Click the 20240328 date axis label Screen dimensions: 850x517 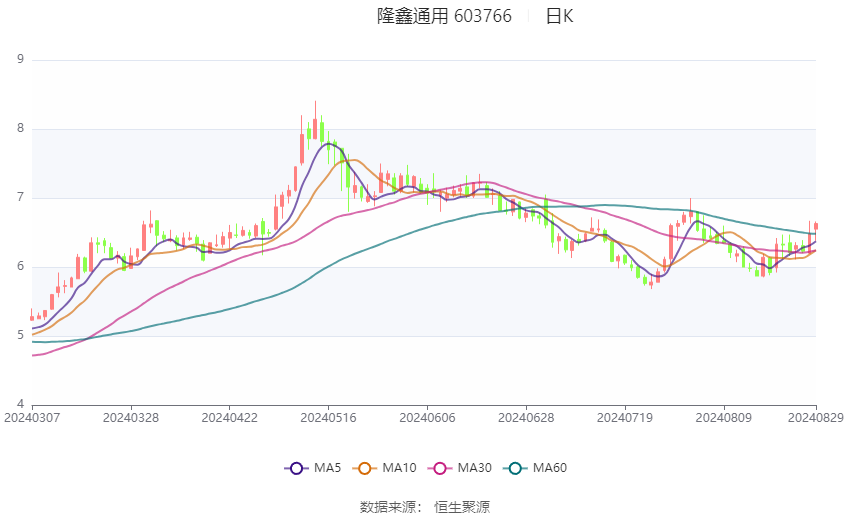tap(131, 418)
